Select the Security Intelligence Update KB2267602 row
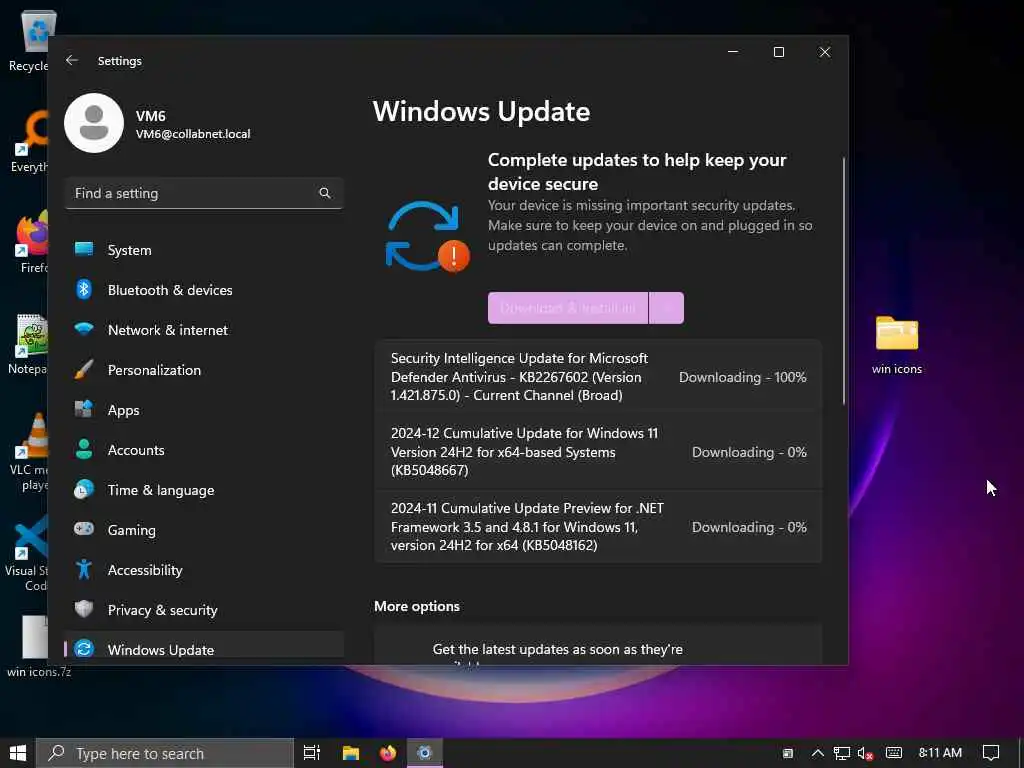Screen dimensions: 1024x768 [x=598, y=377]
